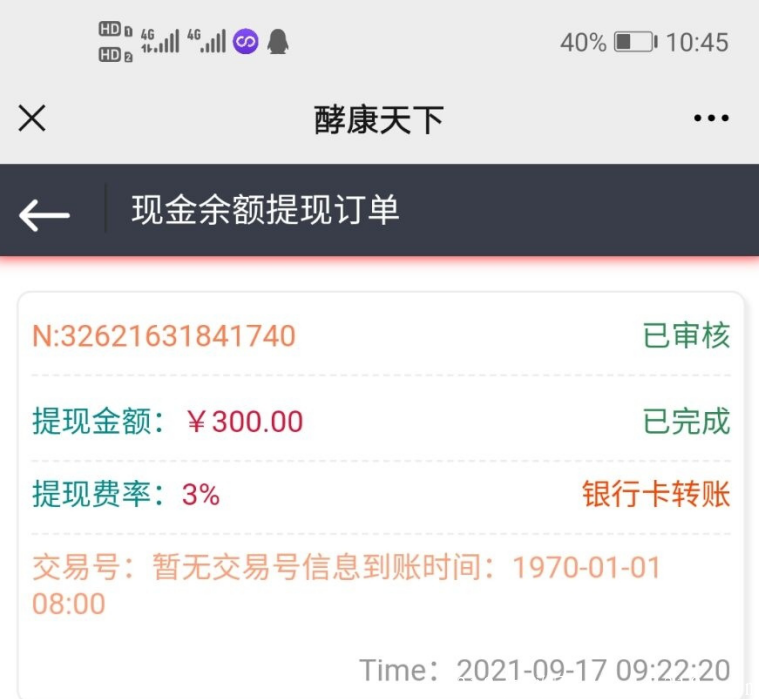The height and width of the screenshot is (699, 759).
Task: Tap the 现金余额提现订单 header title
Action: click(265, 211)
